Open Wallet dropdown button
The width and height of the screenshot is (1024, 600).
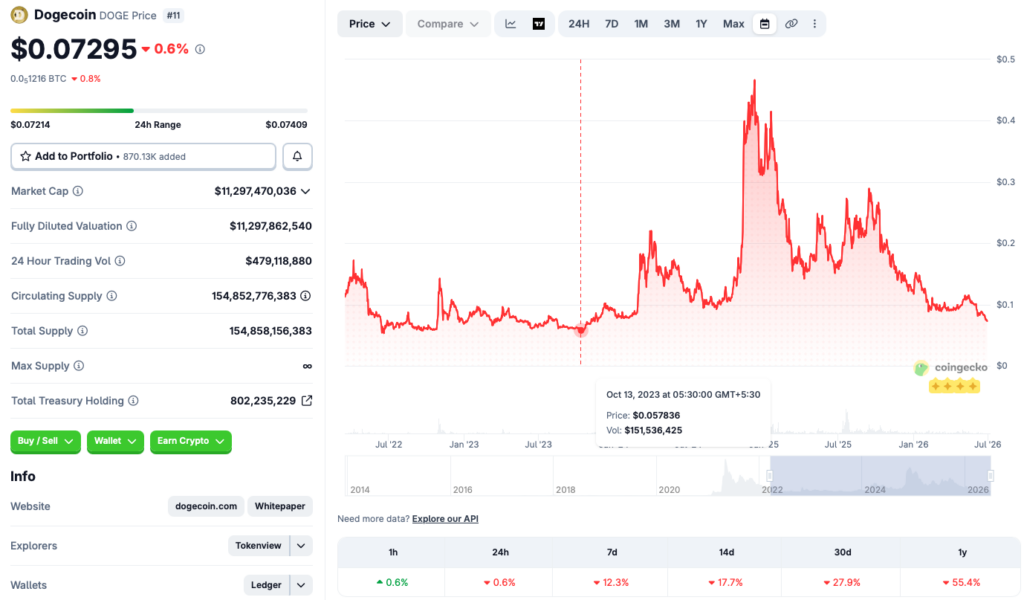[x=115, y=441]
